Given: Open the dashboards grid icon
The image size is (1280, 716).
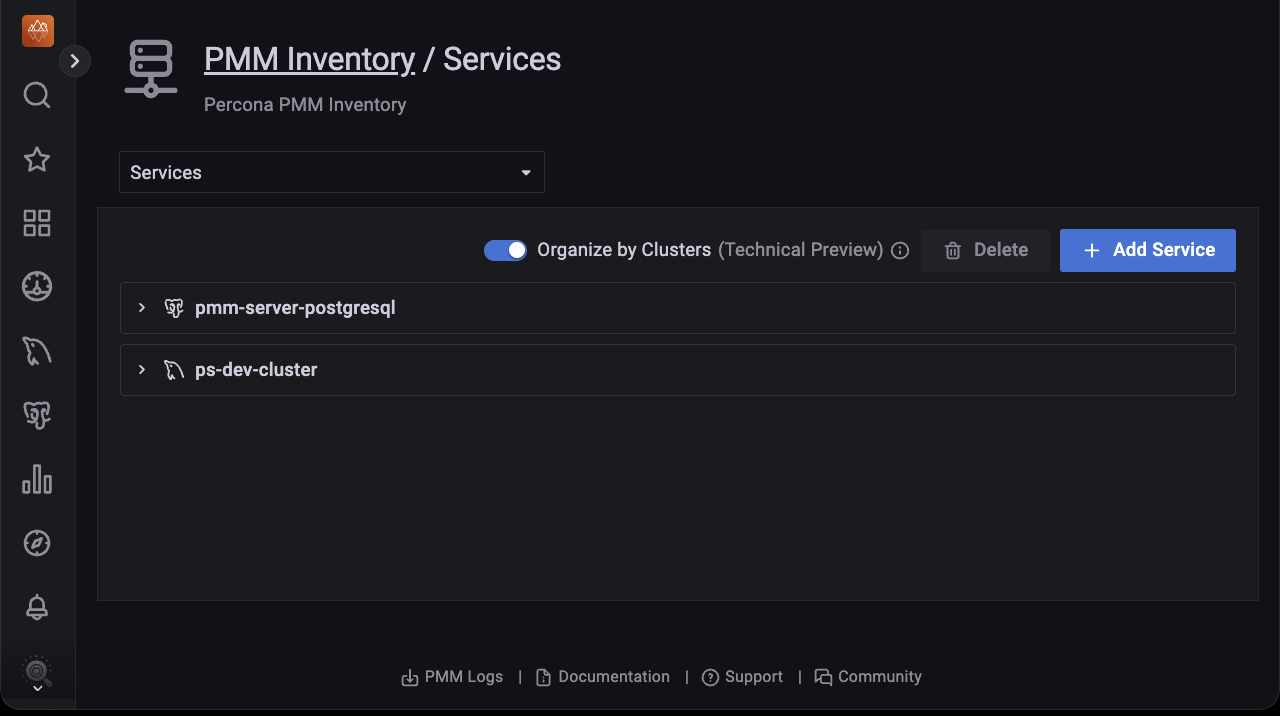Looking at the screenshot, I should (x=37, y=223).
